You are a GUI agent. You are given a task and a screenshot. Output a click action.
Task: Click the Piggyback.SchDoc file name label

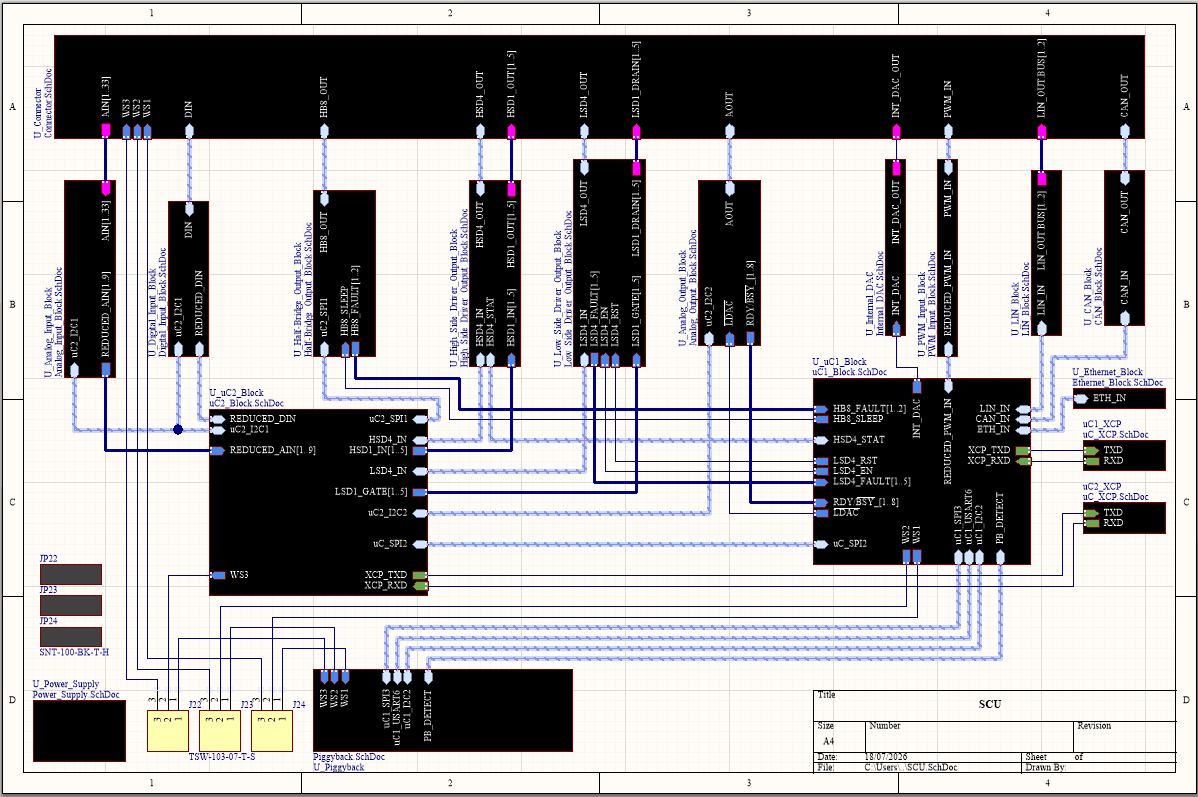[349, 757]
